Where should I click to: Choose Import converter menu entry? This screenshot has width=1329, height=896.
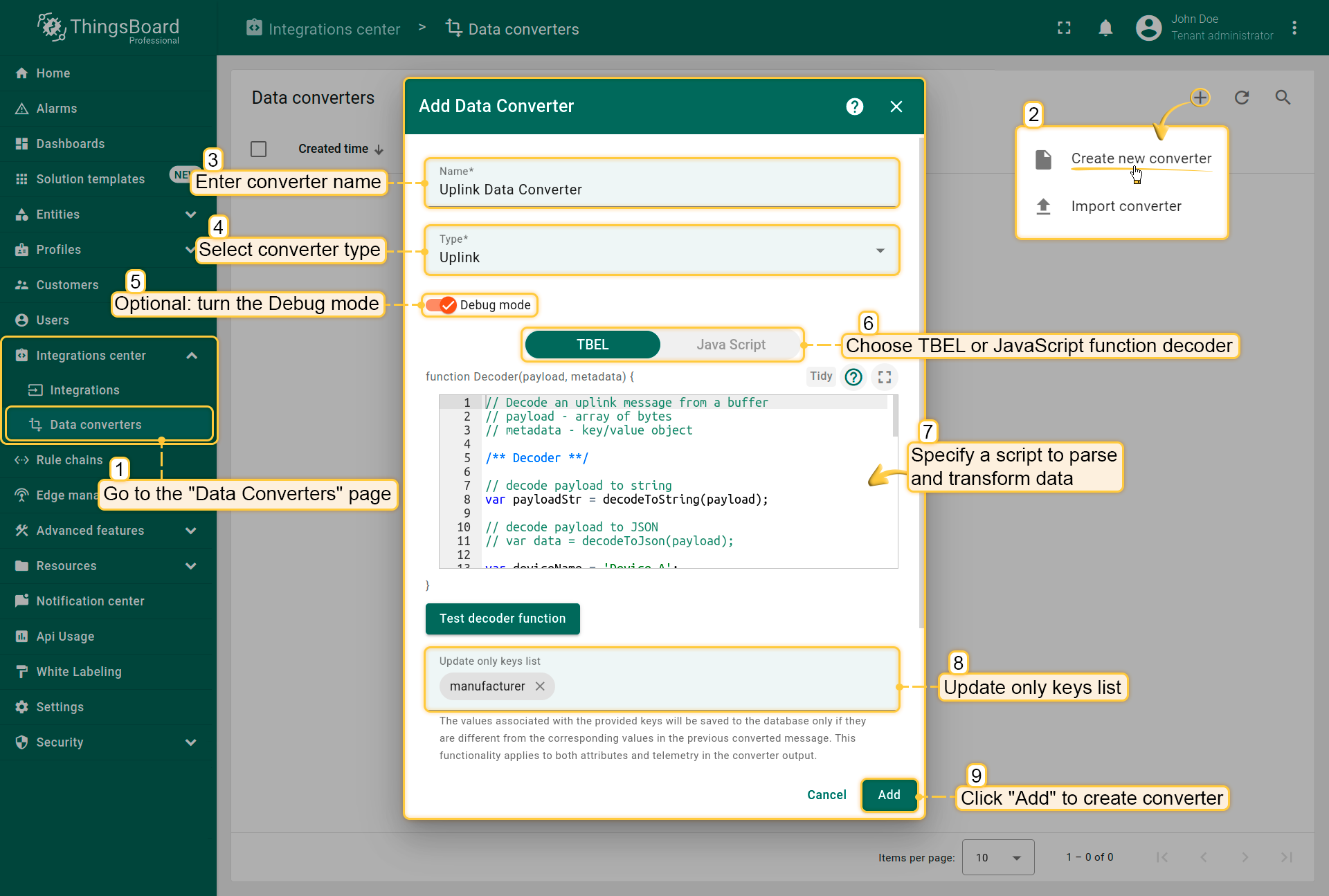pos(1122,206)
